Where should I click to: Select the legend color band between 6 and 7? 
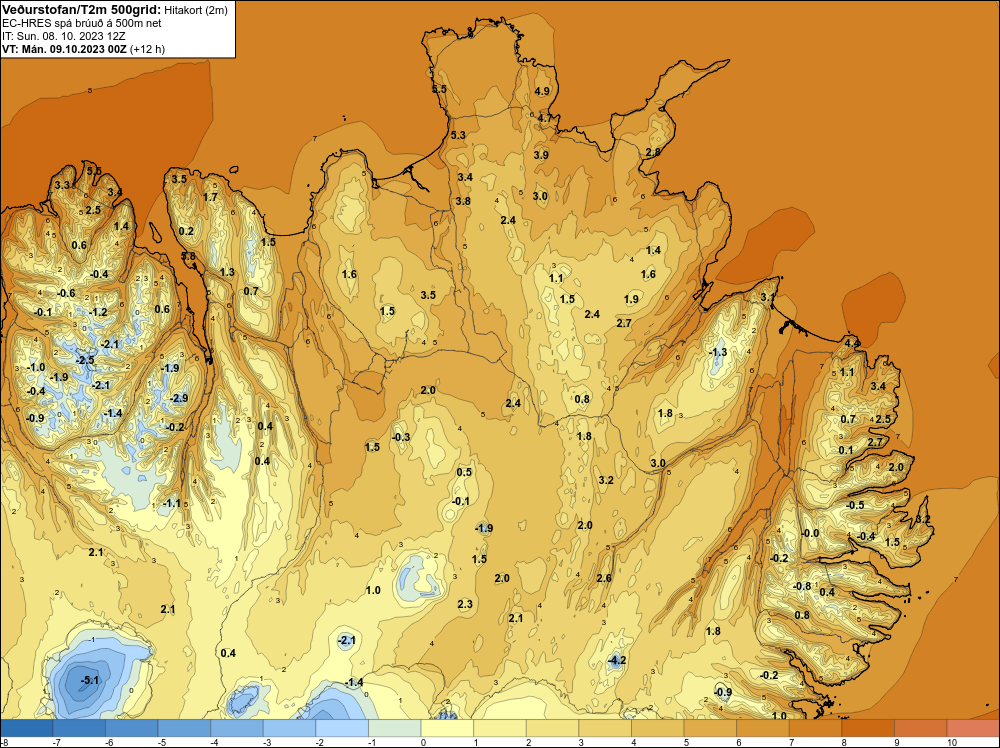pos(762,728)
